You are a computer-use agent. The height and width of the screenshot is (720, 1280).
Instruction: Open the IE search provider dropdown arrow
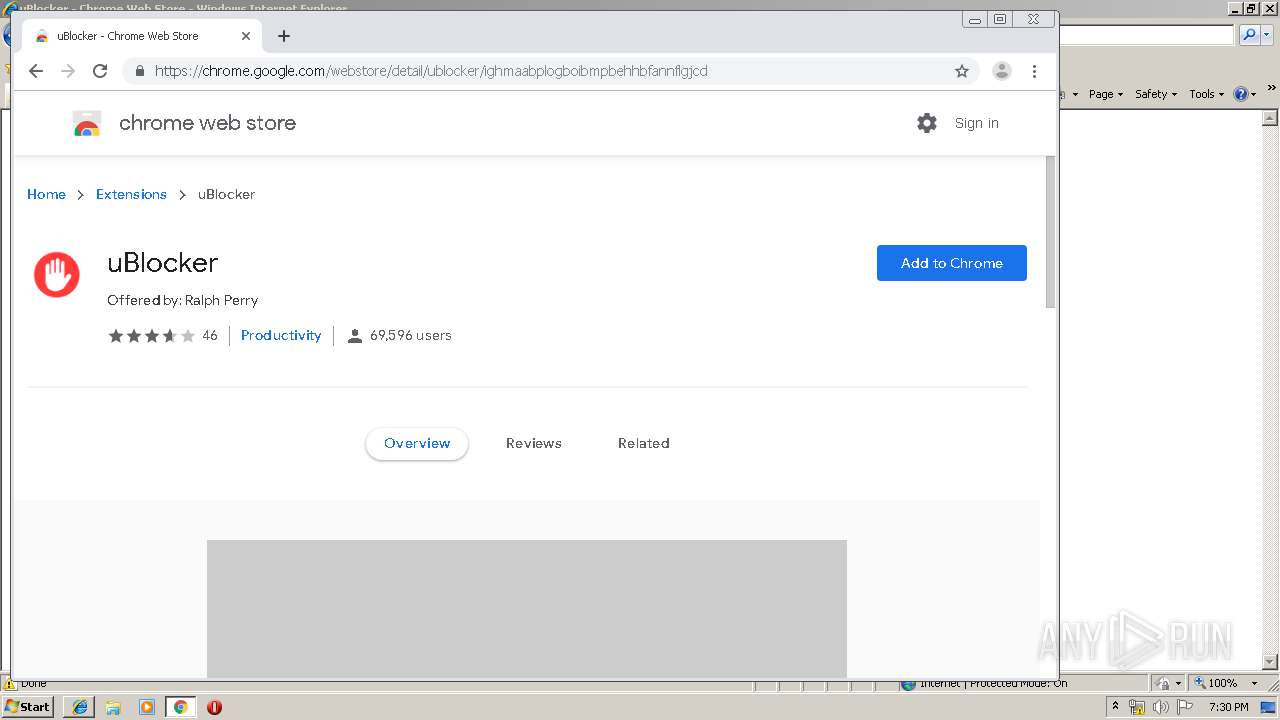tap(1266, 35)
